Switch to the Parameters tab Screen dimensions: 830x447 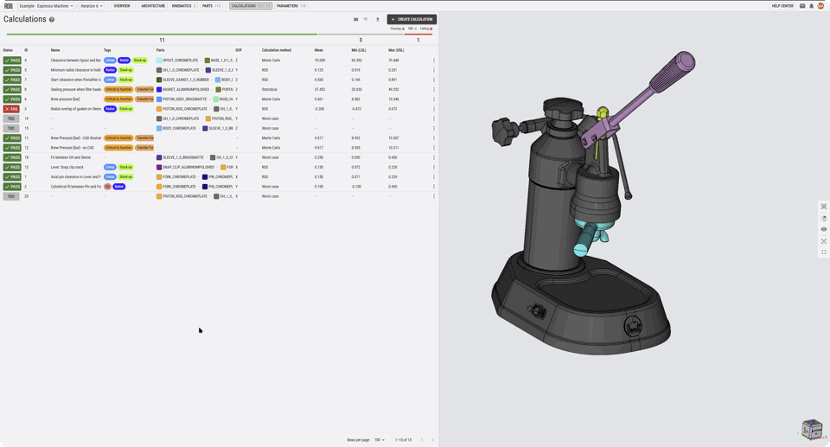(x=291, y=6)
